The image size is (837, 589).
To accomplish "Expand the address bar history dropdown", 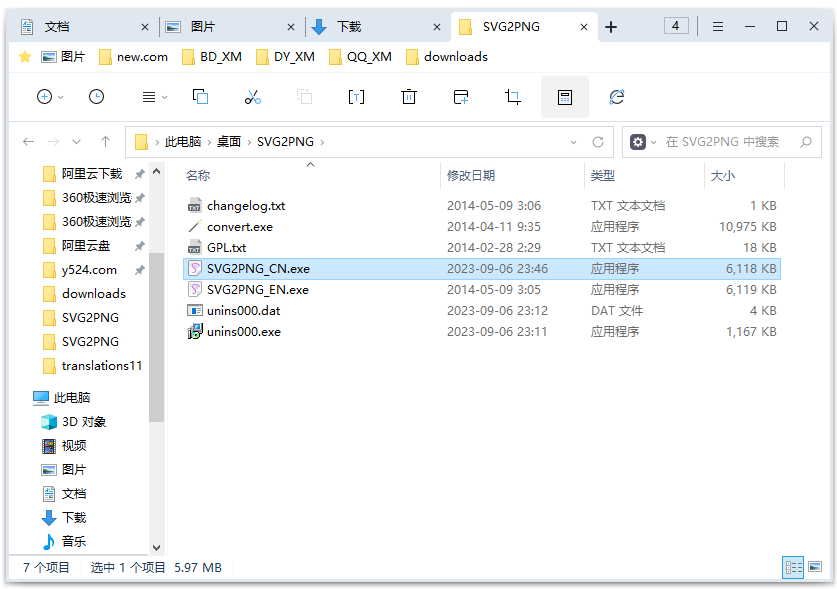I will (573, 142).
